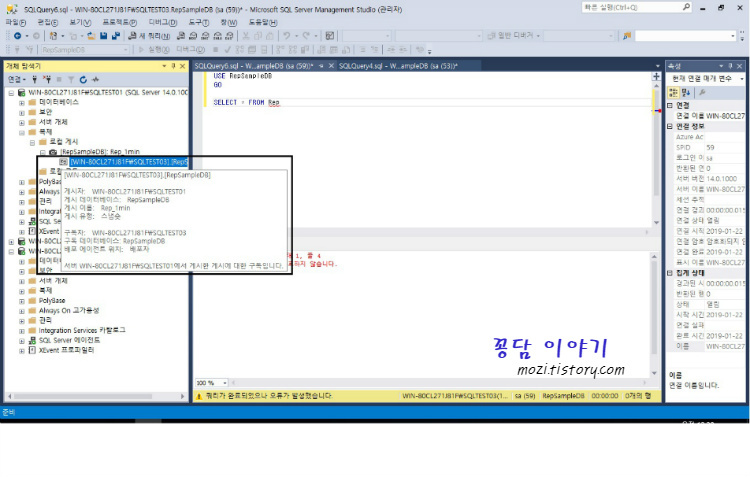Switch Properties to categorized view icon
The image size is (750, 477).
pyautogui.click(x=673, y=92)
